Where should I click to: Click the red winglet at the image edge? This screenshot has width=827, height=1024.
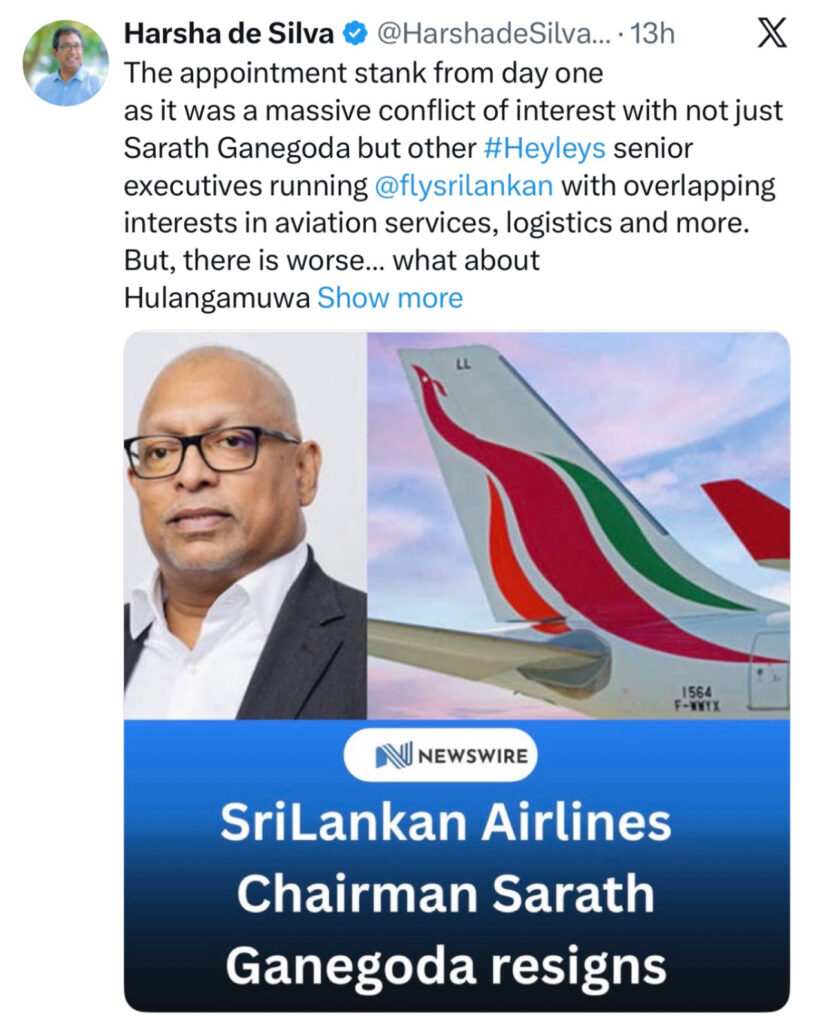pyautogui.click(x=748, y=517)
